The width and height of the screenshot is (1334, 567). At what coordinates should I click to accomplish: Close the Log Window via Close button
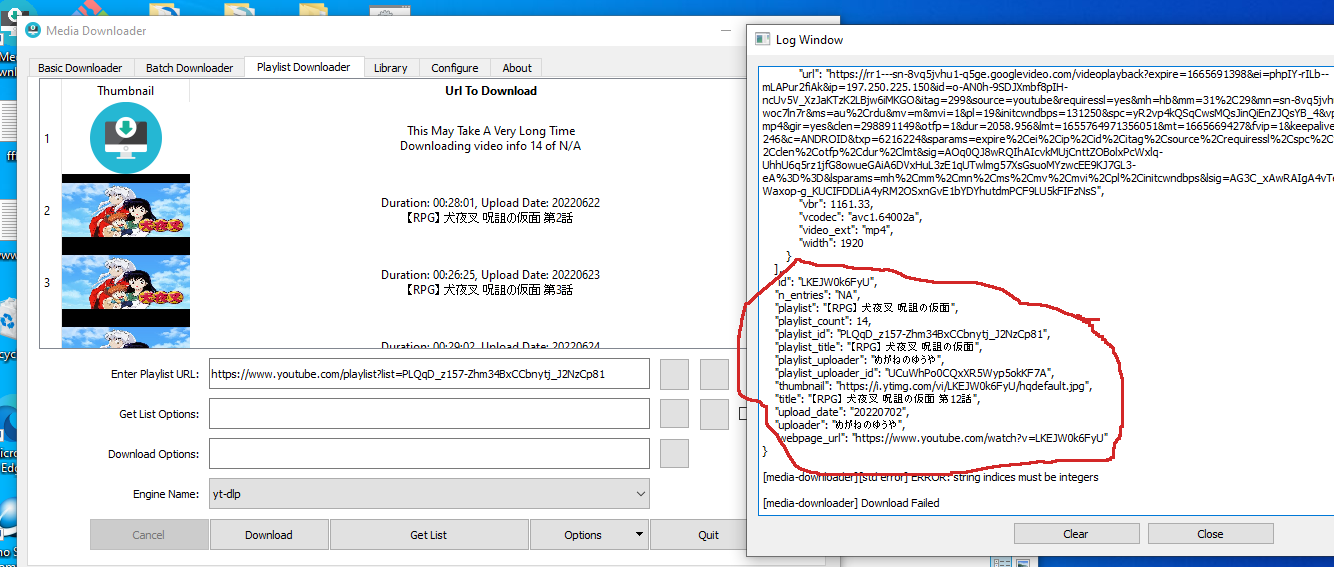click(1210, 533)
